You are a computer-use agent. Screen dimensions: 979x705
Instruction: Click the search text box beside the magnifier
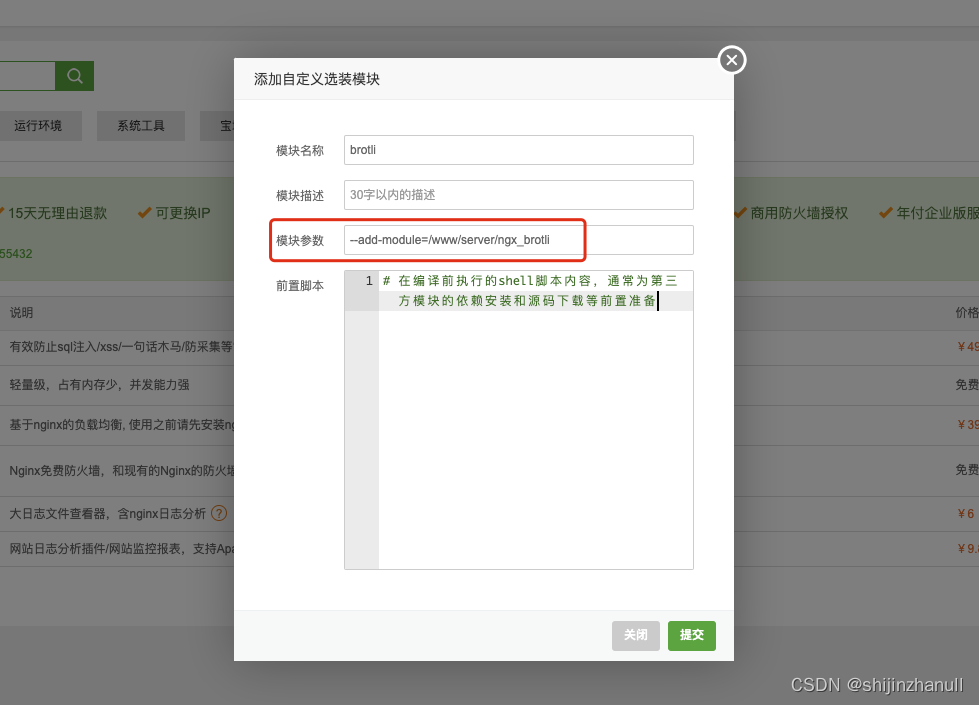[x=28, y=75]
